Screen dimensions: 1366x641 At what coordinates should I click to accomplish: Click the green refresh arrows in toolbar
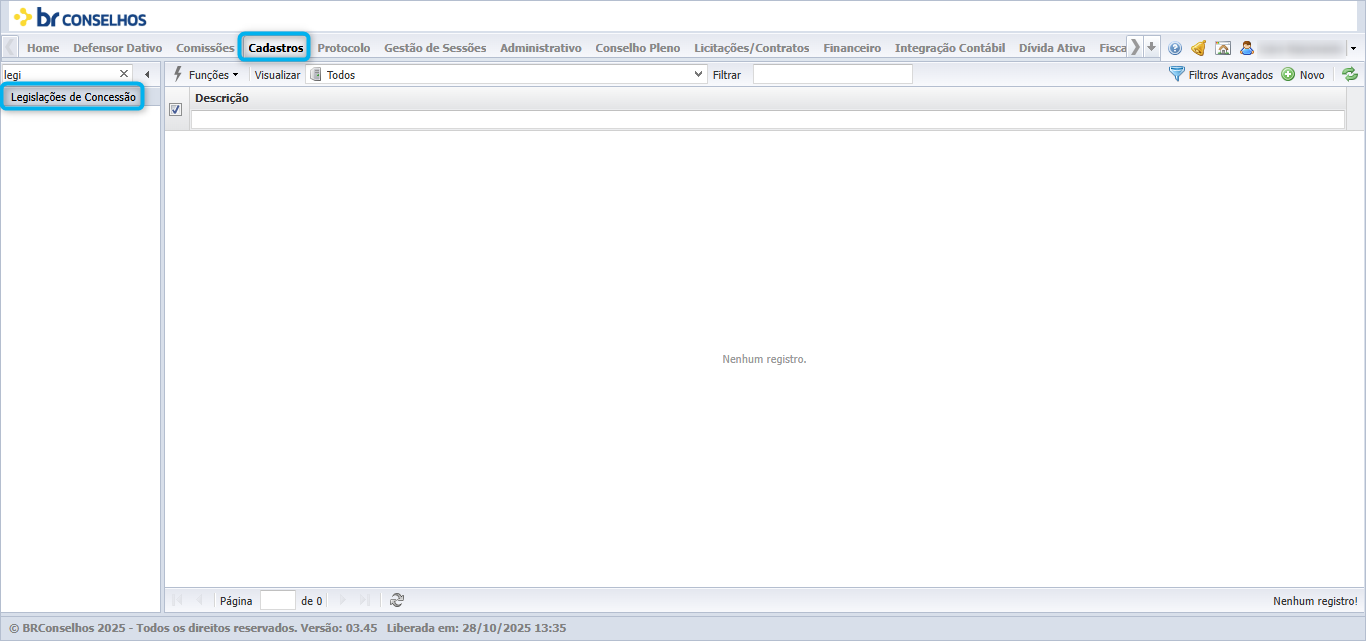1350,74
